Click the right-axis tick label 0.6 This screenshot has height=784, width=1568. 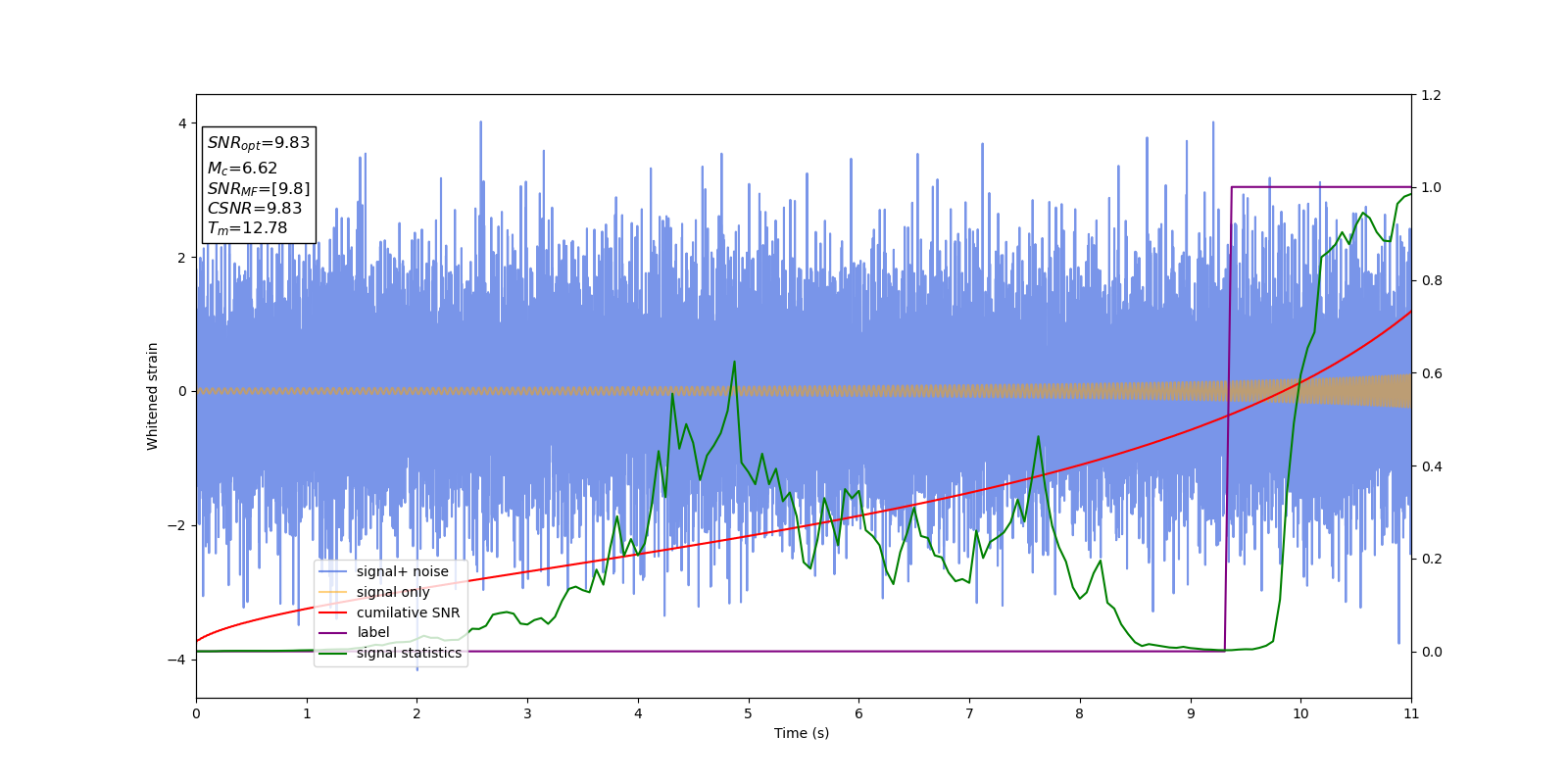[1431, 373]
